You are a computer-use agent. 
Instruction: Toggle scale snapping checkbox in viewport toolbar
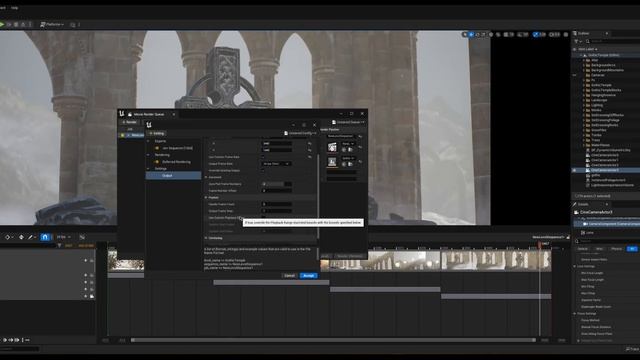tap(537, 35)
